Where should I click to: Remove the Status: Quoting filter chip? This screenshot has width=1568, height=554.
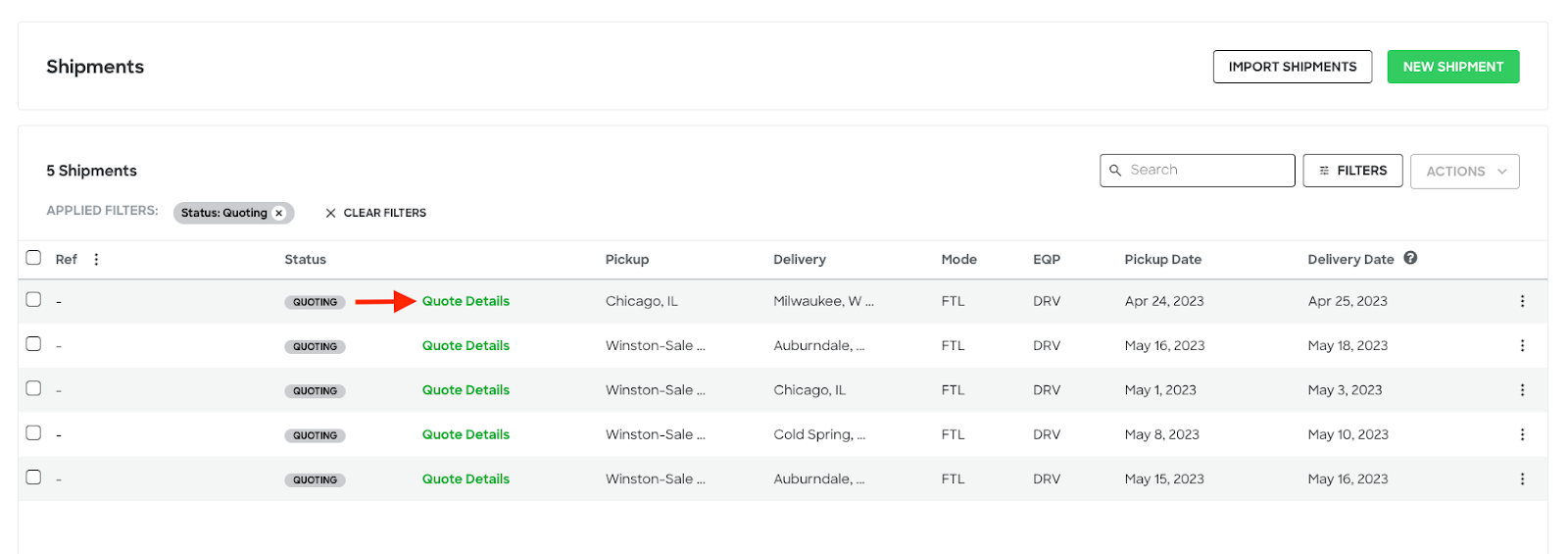[279, 213]
